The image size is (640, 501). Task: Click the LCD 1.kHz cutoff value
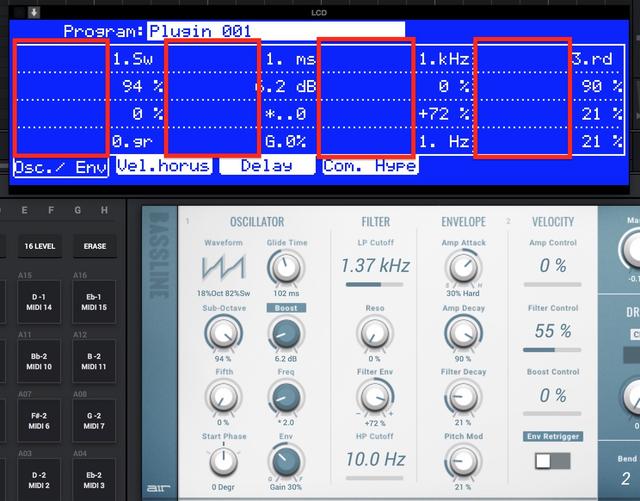tap(444, 60)
